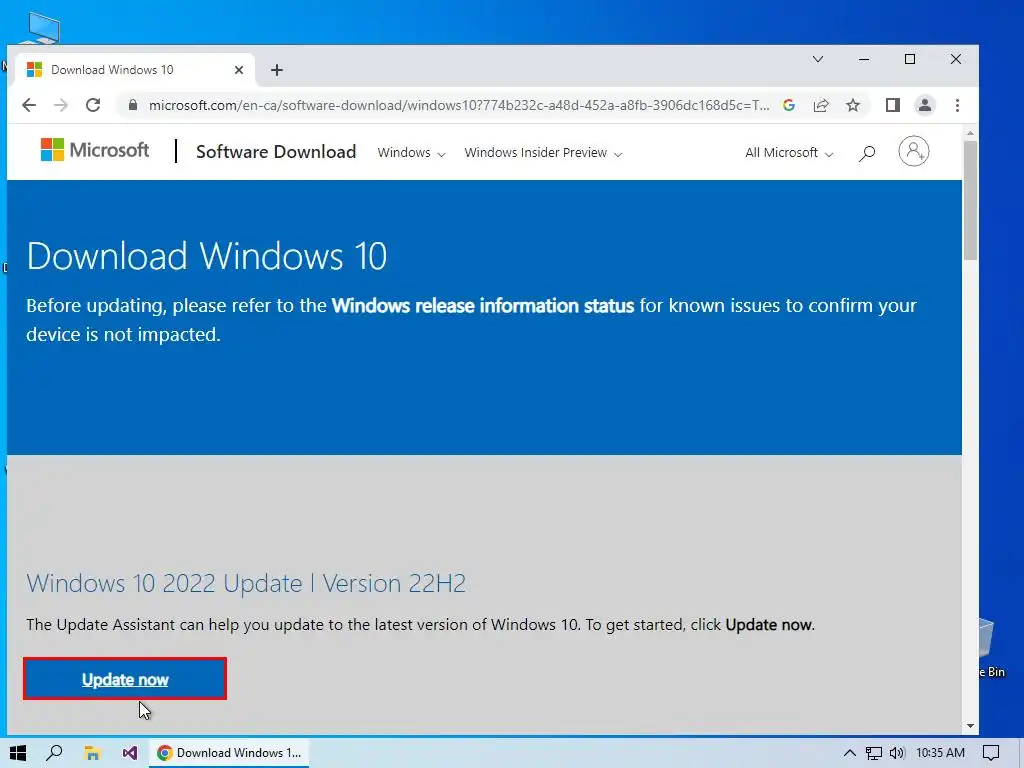Viewport: 1024px width, 768px height.
Task: Select the Download Windows 10 tab
Action: tap(134, 70)
